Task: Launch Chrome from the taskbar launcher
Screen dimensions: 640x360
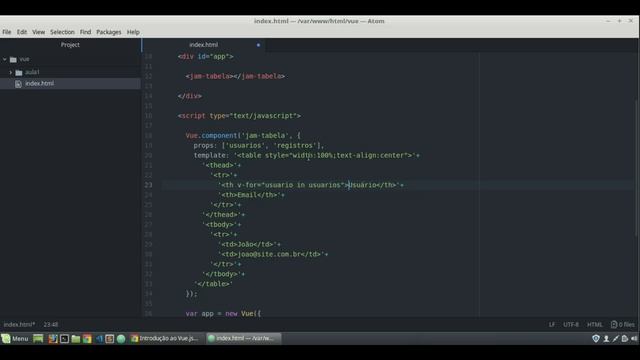Action: click(87, 338)
